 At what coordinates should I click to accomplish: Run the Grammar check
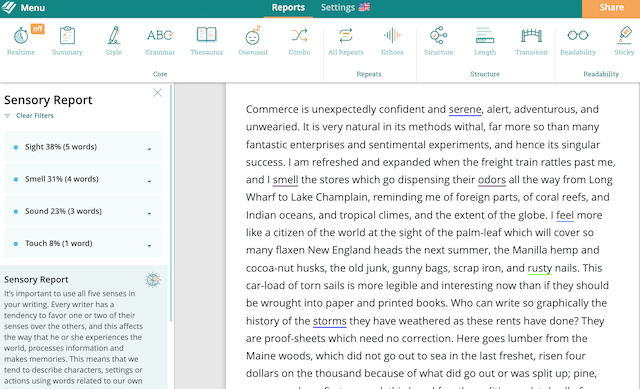160,41
